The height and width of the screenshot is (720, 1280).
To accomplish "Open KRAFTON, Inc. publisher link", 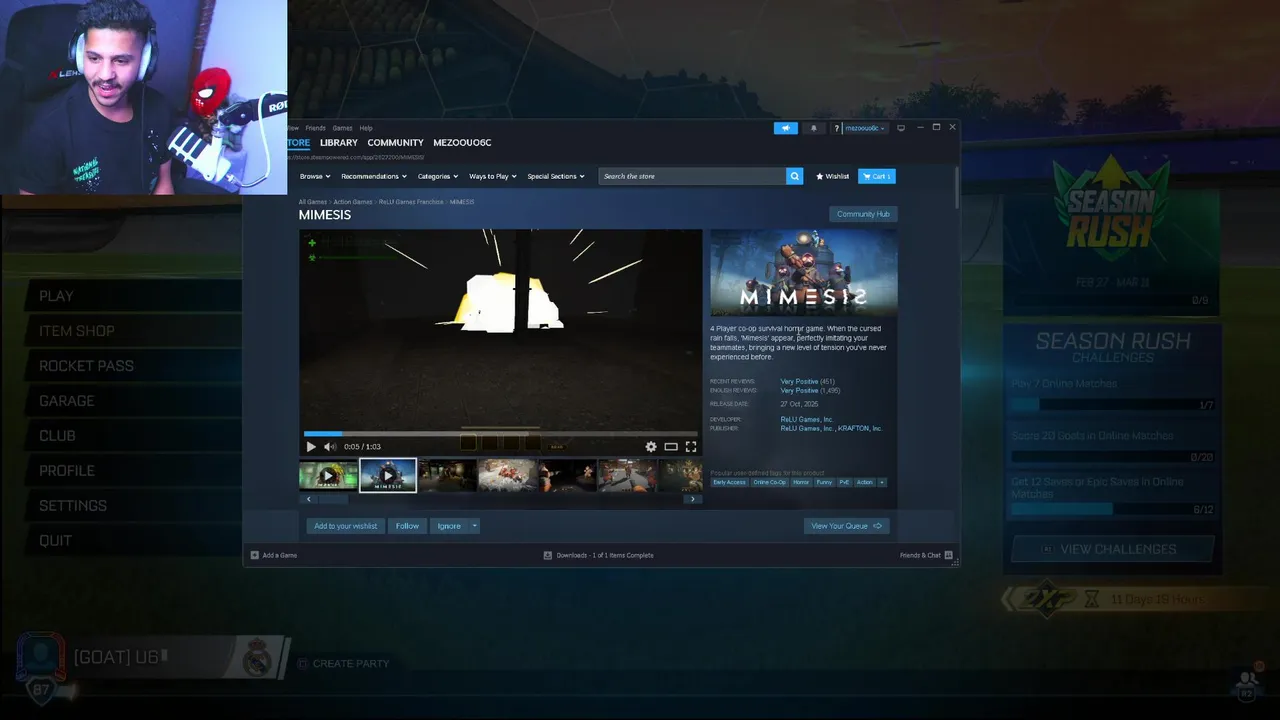I will [x=860, y=428].
